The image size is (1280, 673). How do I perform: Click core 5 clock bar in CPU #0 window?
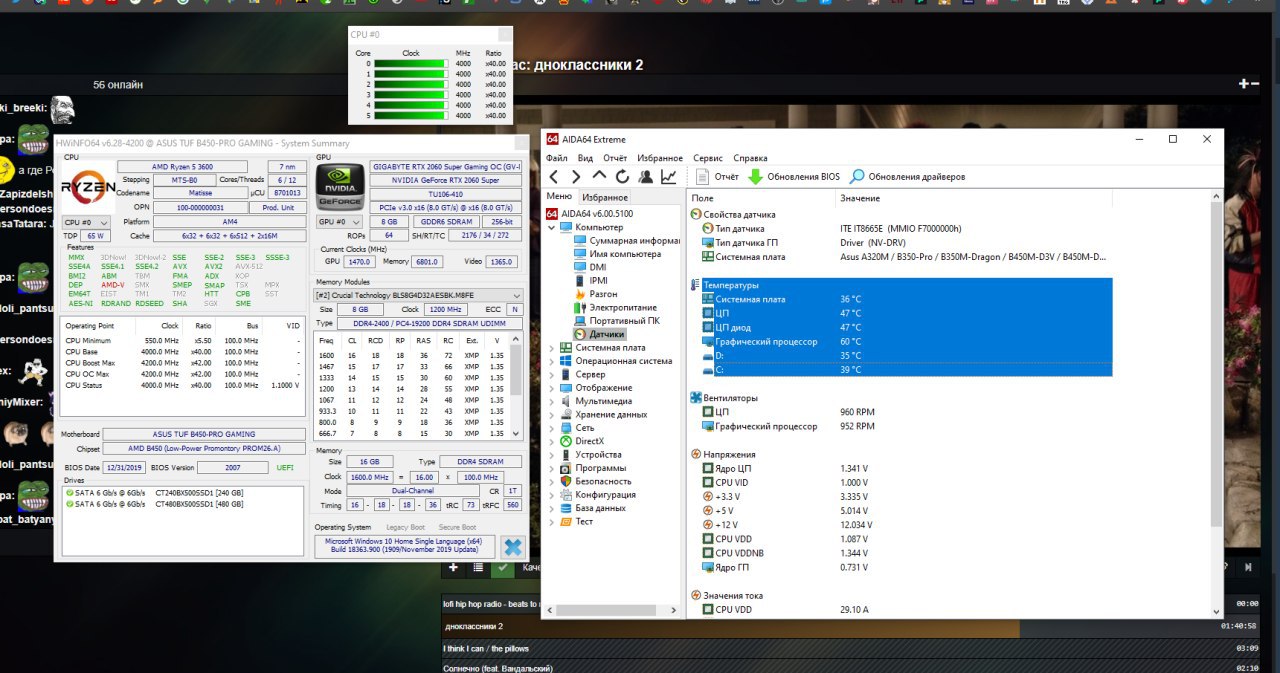pos(410,115)
